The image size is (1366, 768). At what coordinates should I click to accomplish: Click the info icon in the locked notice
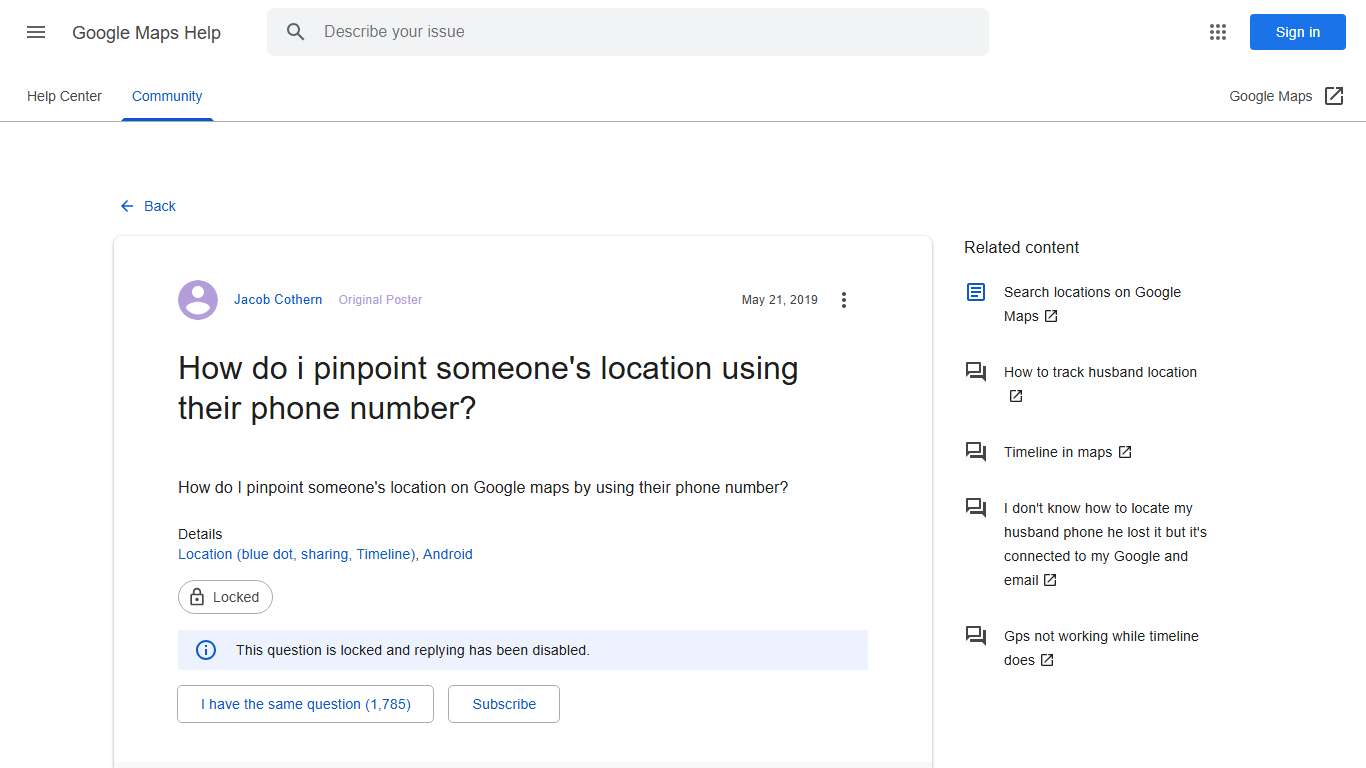coord(205,650)
